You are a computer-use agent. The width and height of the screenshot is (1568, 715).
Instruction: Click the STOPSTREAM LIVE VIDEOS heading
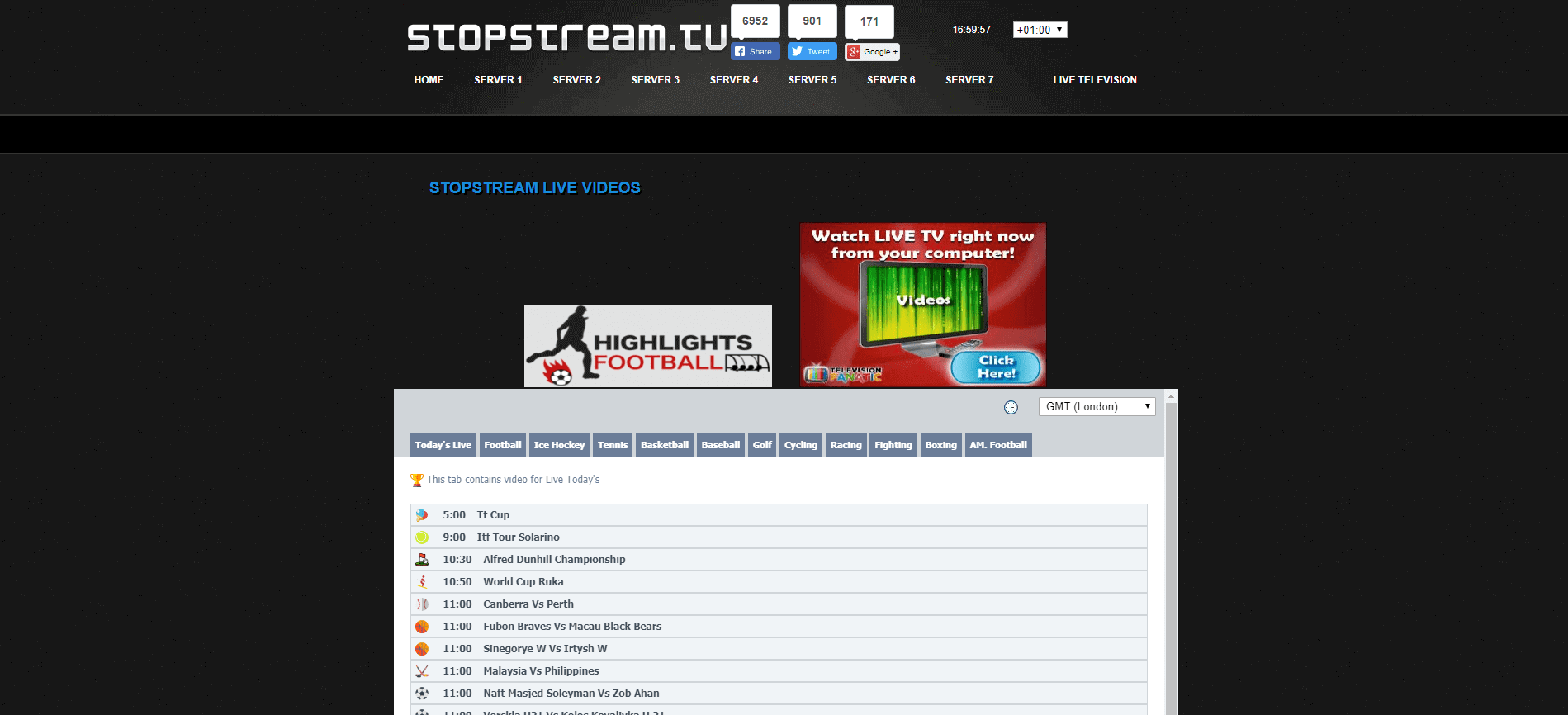pos(535,187)
